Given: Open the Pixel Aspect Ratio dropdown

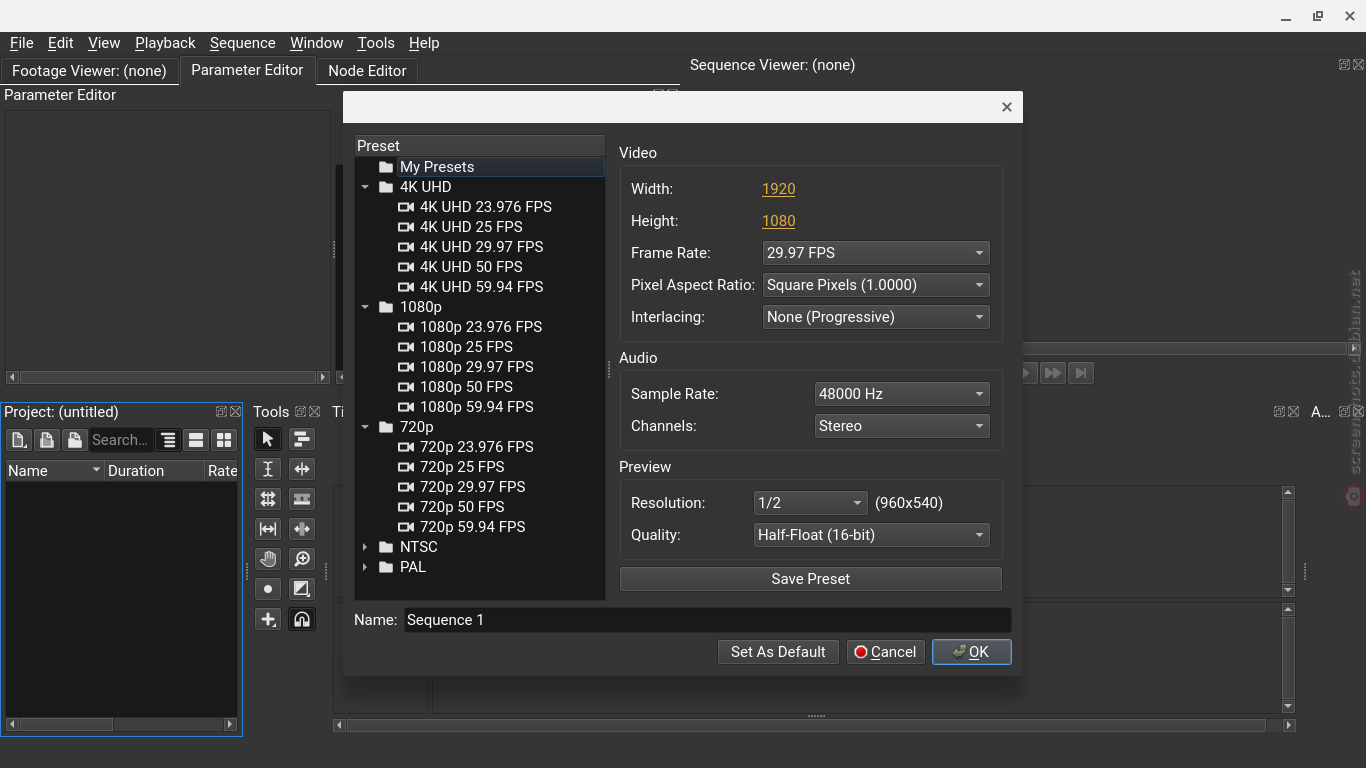Looking at the screenshot, I should 876,285.
